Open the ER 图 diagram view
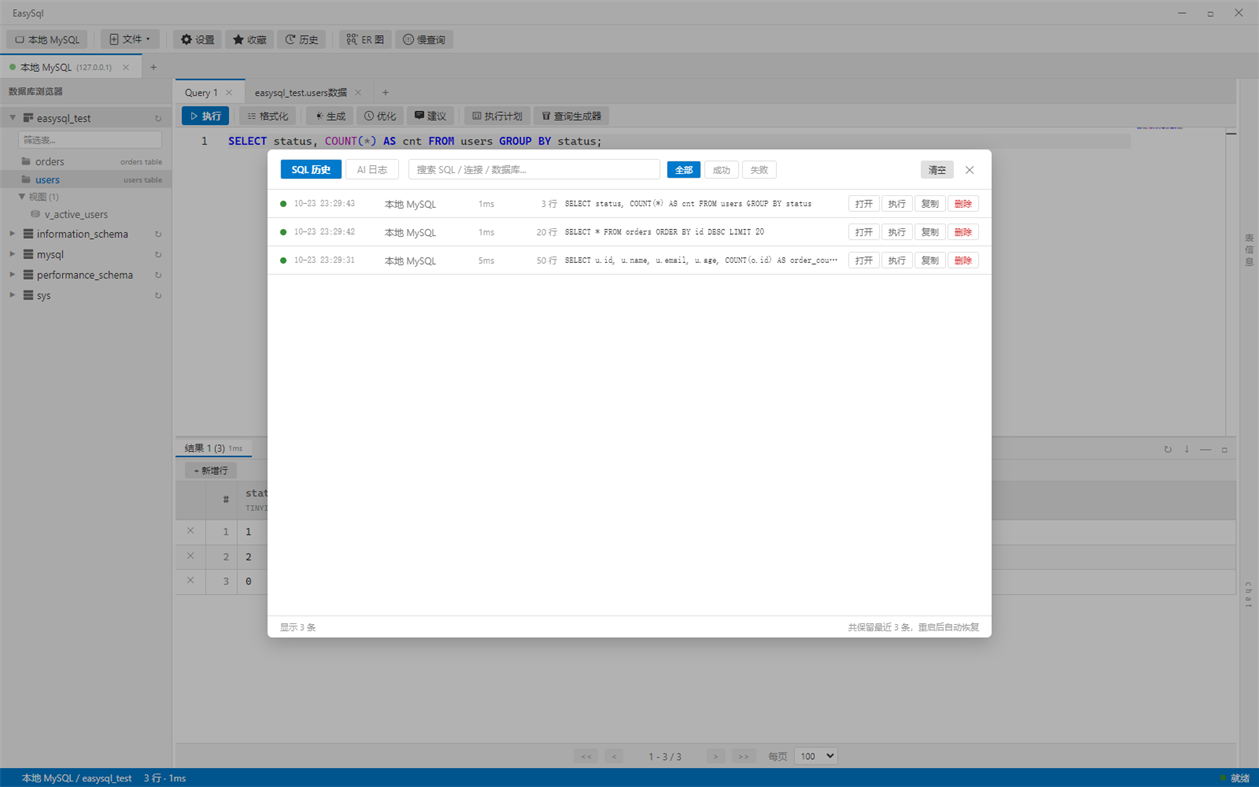The image size is (1259, 787). (x=365, y=40)
